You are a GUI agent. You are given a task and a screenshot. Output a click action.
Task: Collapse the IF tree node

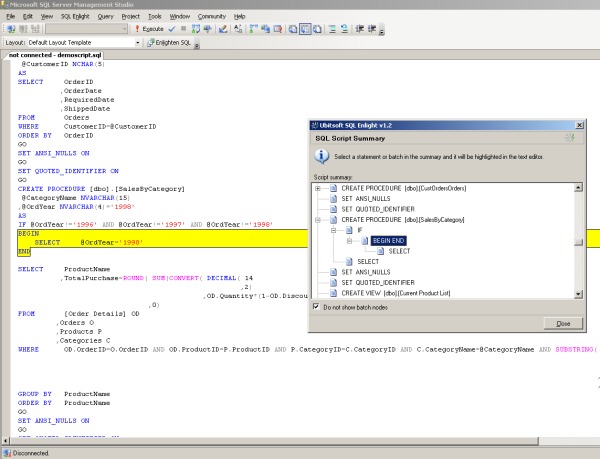(x=333, y=230)
